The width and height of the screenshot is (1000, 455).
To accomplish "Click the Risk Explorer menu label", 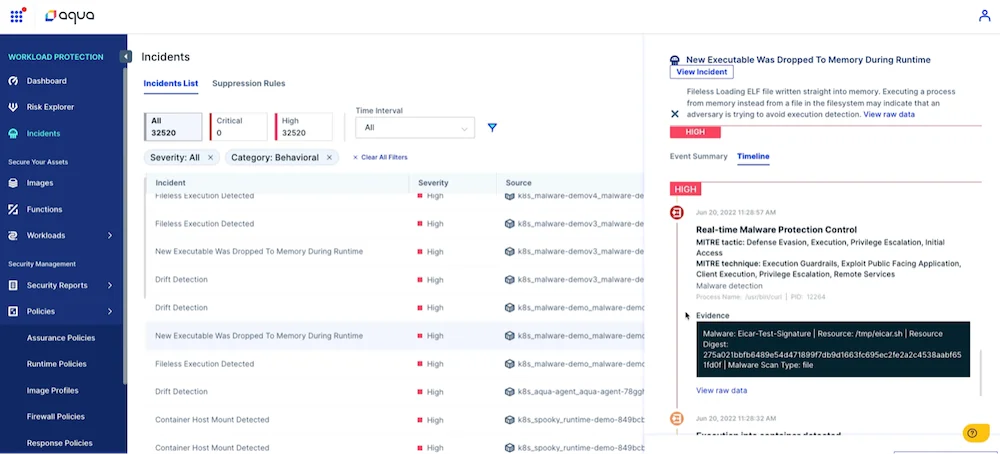I will click(50, 107).
